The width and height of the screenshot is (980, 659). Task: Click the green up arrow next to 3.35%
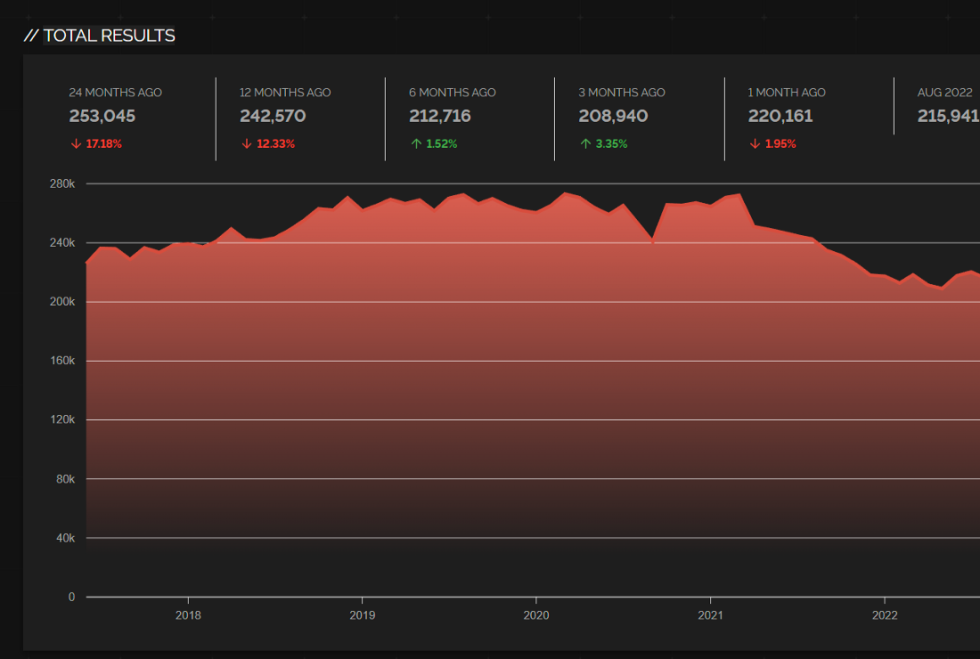click(x=586, y=143)
